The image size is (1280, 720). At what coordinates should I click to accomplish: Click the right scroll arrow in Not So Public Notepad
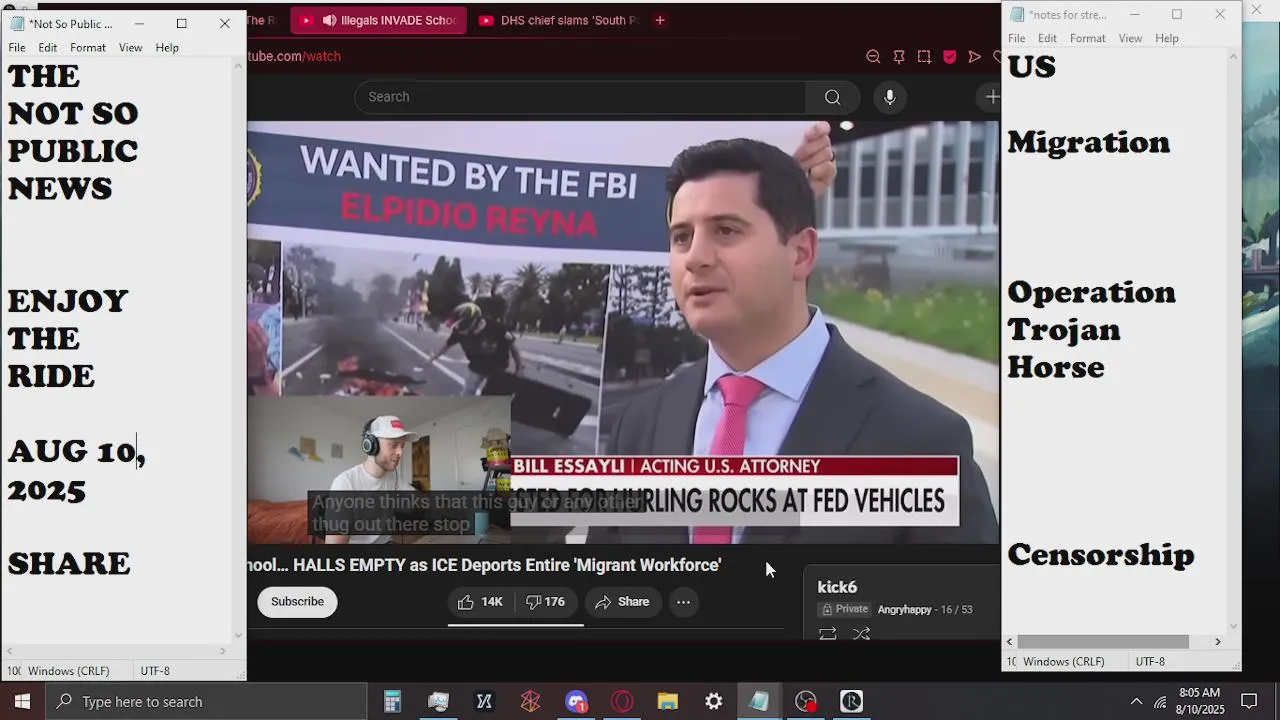click(223, 651)
